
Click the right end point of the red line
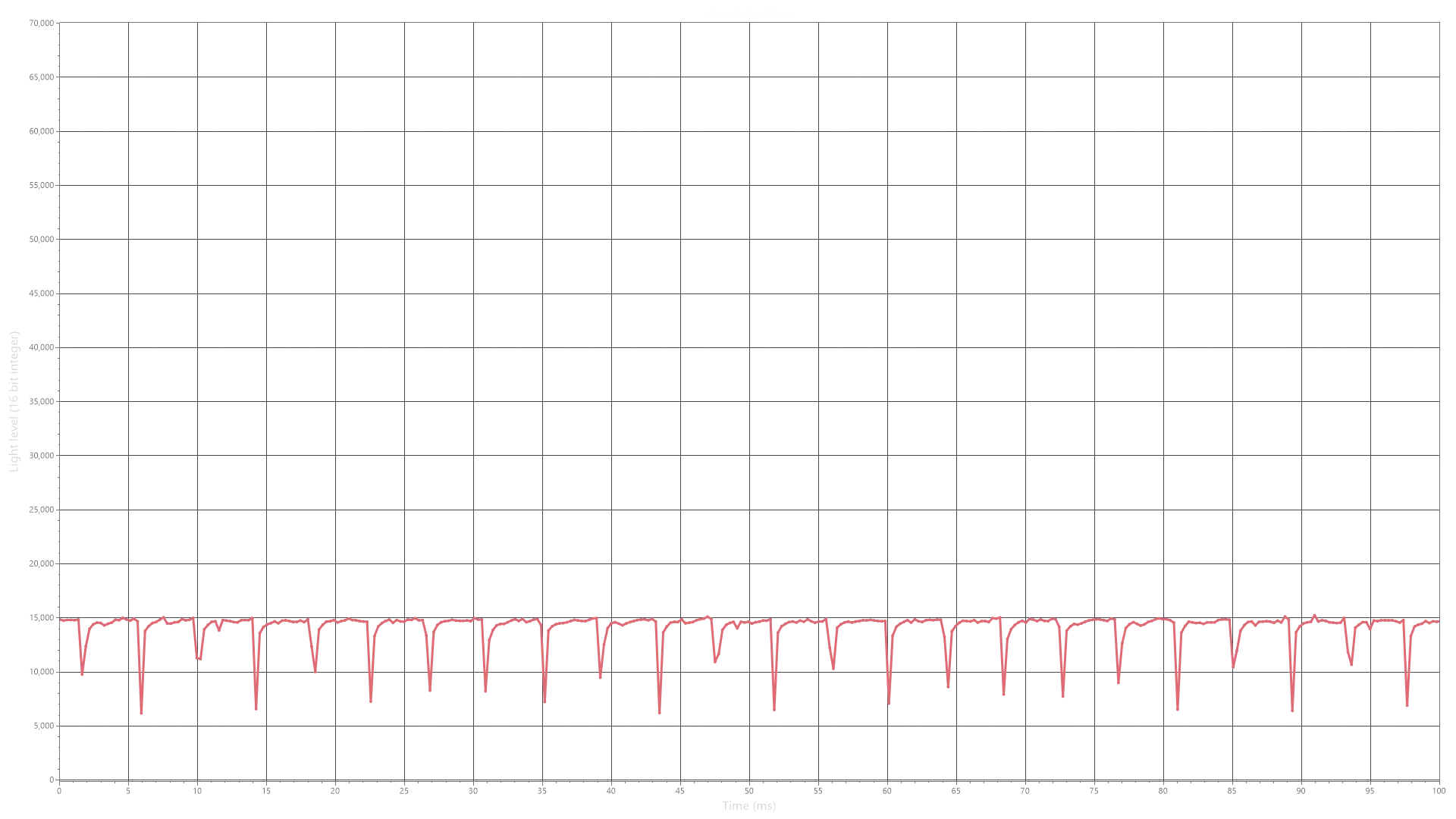(x=1437, y=623)
